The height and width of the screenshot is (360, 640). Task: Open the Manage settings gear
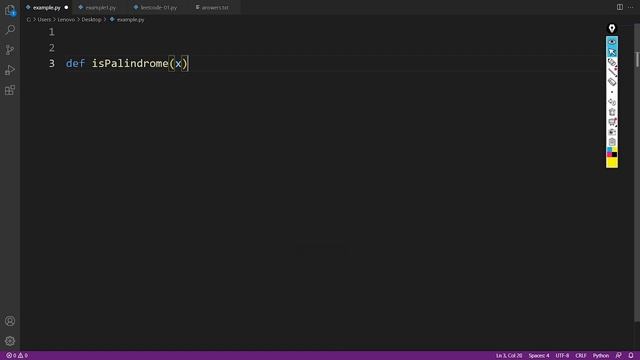(x=10, y=341)
